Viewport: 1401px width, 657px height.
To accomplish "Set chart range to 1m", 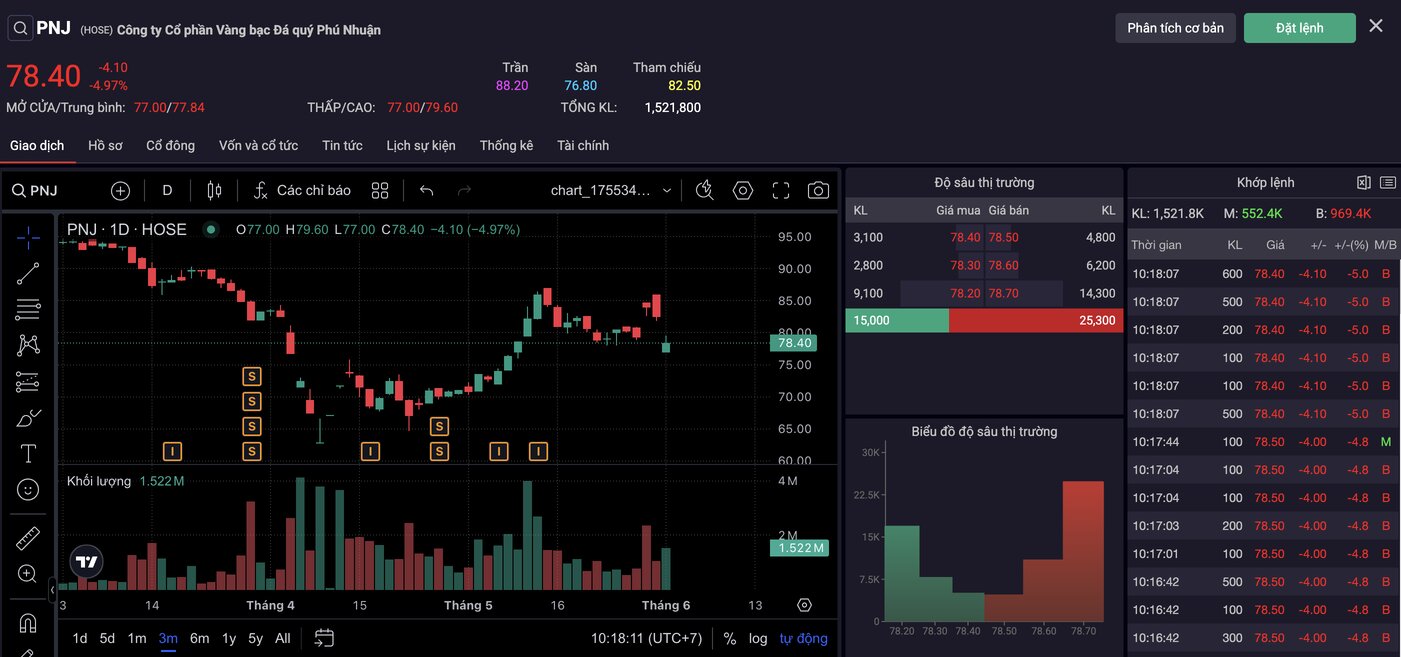I will [137, 638].
